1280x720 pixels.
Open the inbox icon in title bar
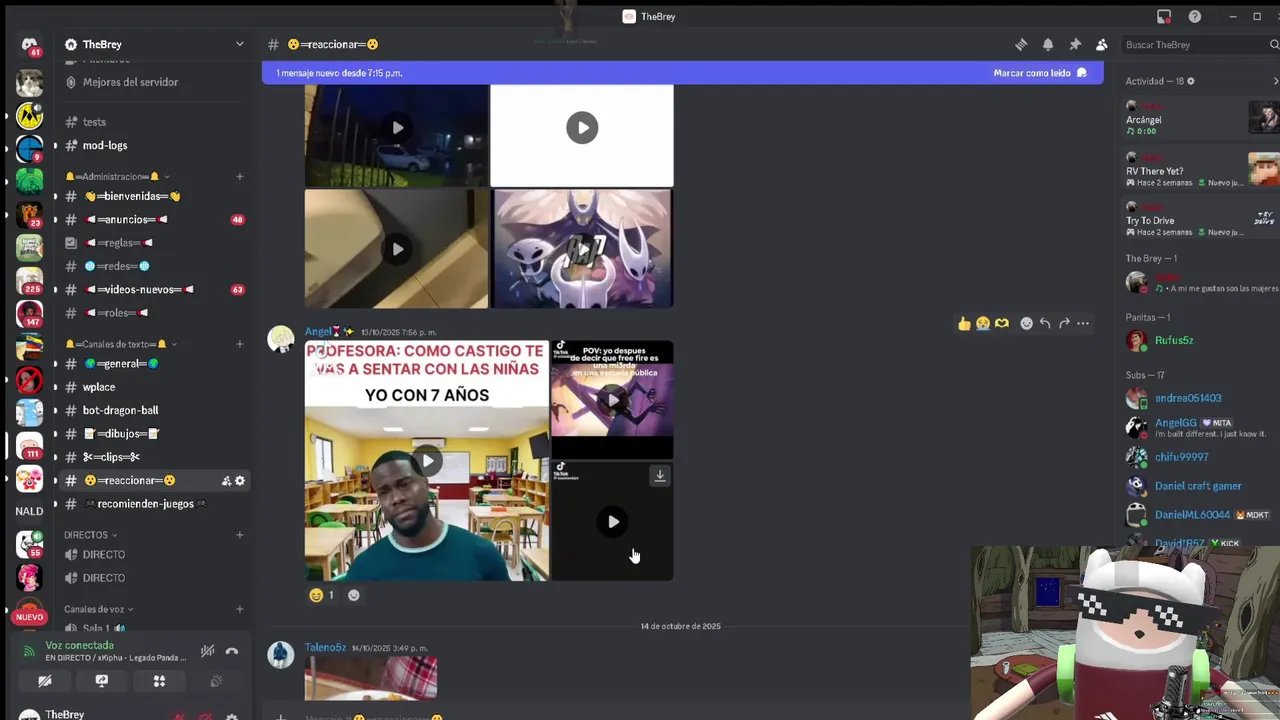tap(1164, 16)
